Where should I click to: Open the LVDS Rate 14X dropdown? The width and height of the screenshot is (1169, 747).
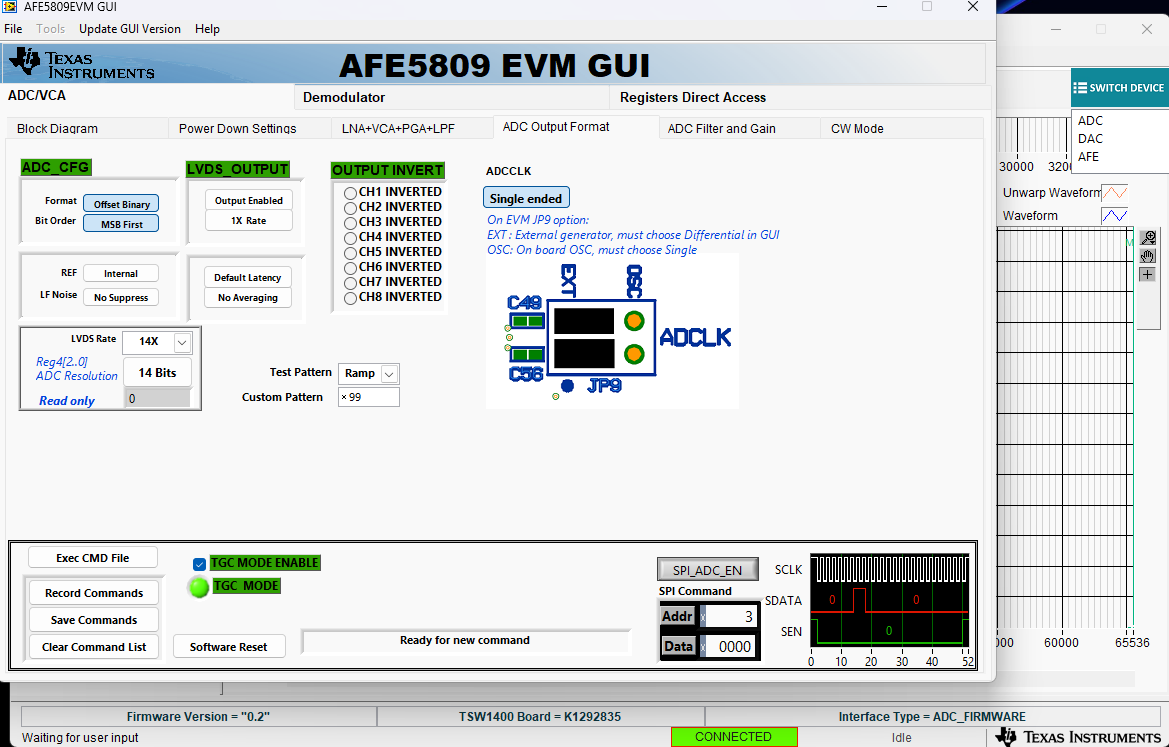[x=183, y=342]
